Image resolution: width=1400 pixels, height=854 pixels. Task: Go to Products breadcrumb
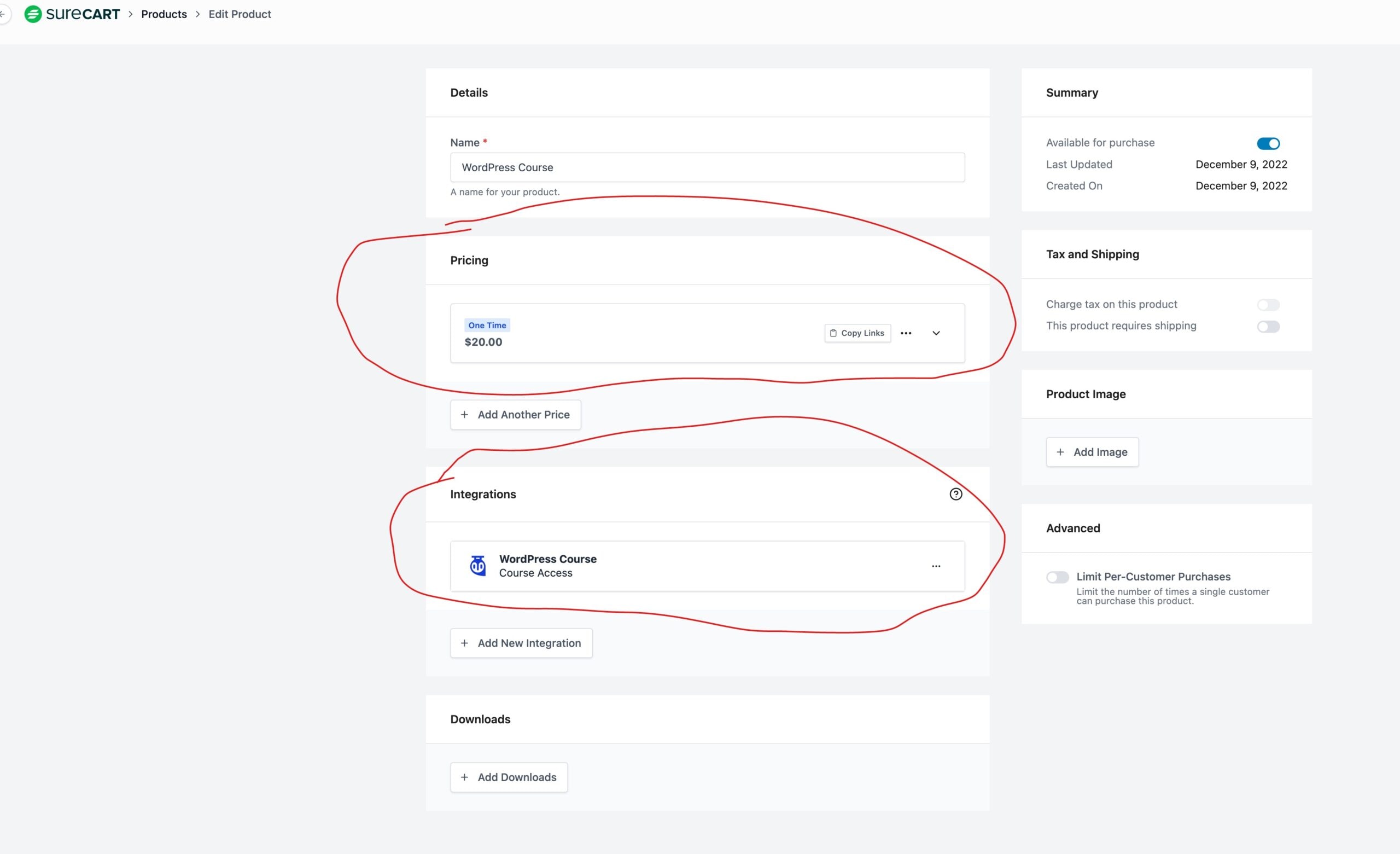coord(164,14)
